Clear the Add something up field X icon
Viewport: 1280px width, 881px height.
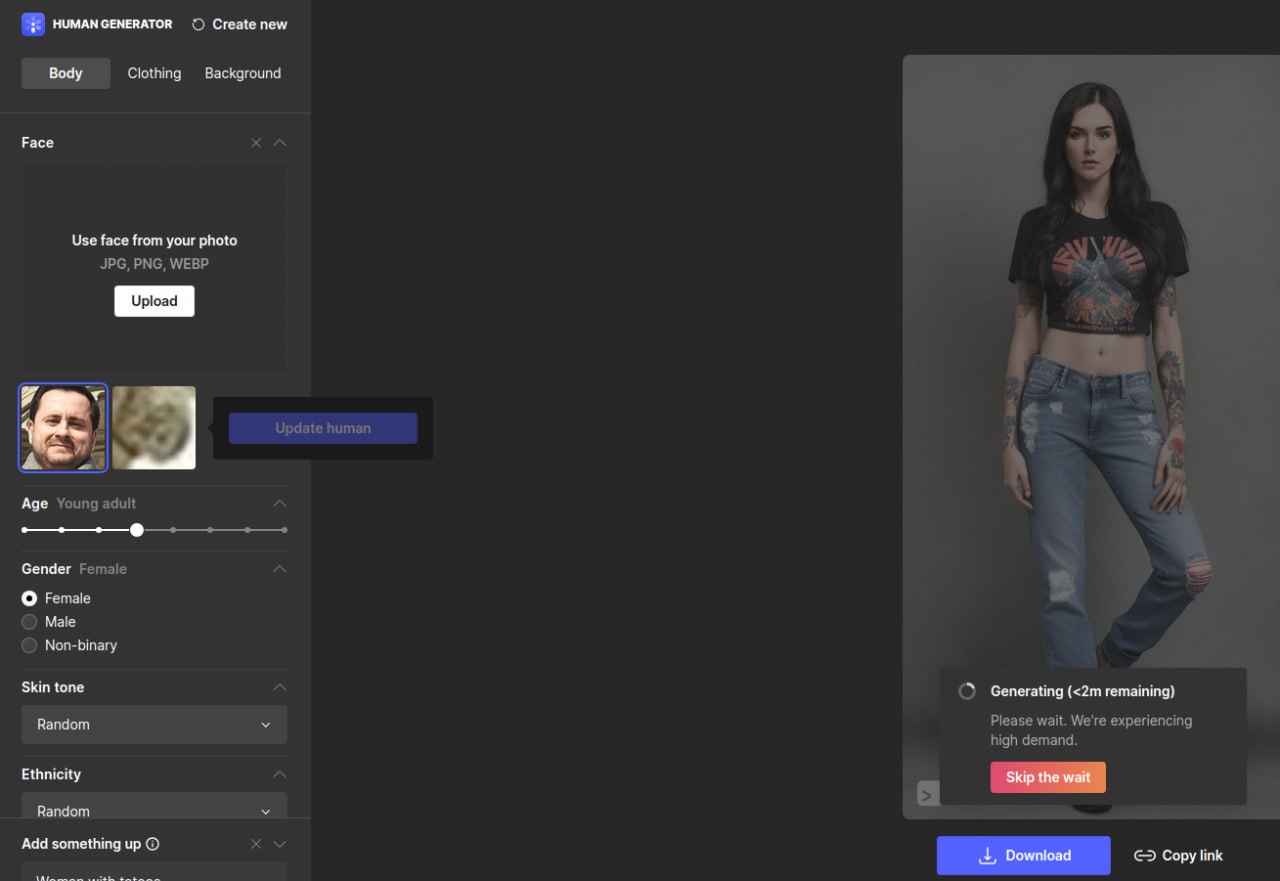[x=256, y=844]
